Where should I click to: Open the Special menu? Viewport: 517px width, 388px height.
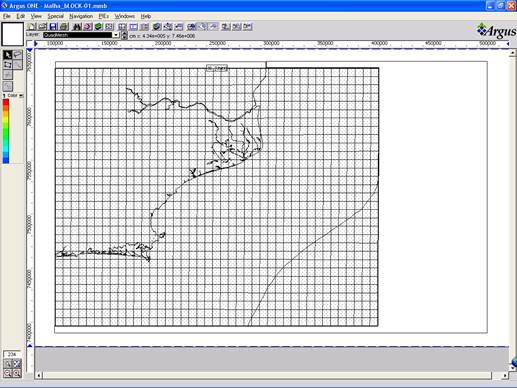coord(55,16)
